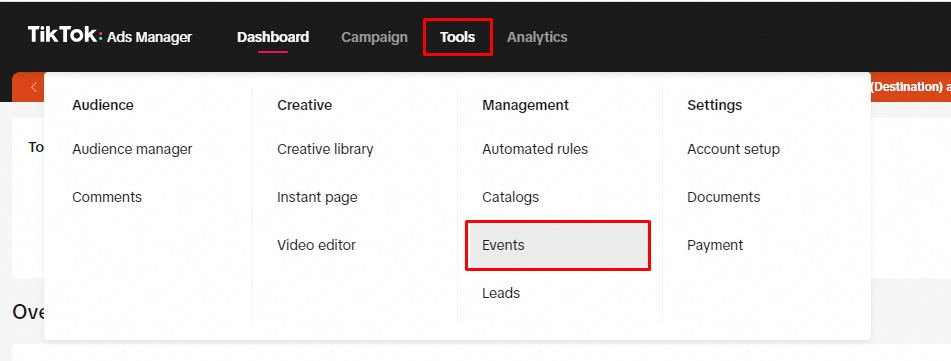Open Account setup
This screenshot has width=951, height=361.
(733, 149)
